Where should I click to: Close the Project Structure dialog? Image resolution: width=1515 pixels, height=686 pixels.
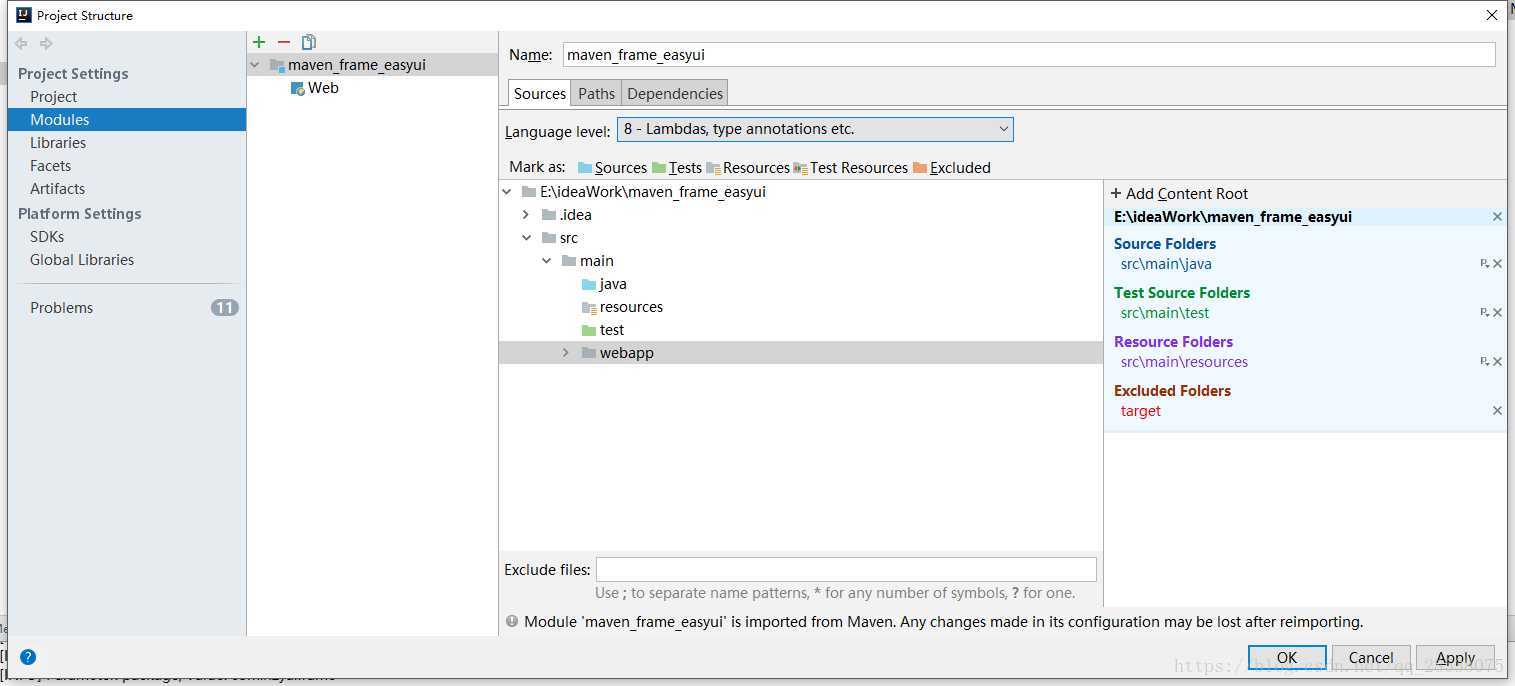click(1492, 15)
